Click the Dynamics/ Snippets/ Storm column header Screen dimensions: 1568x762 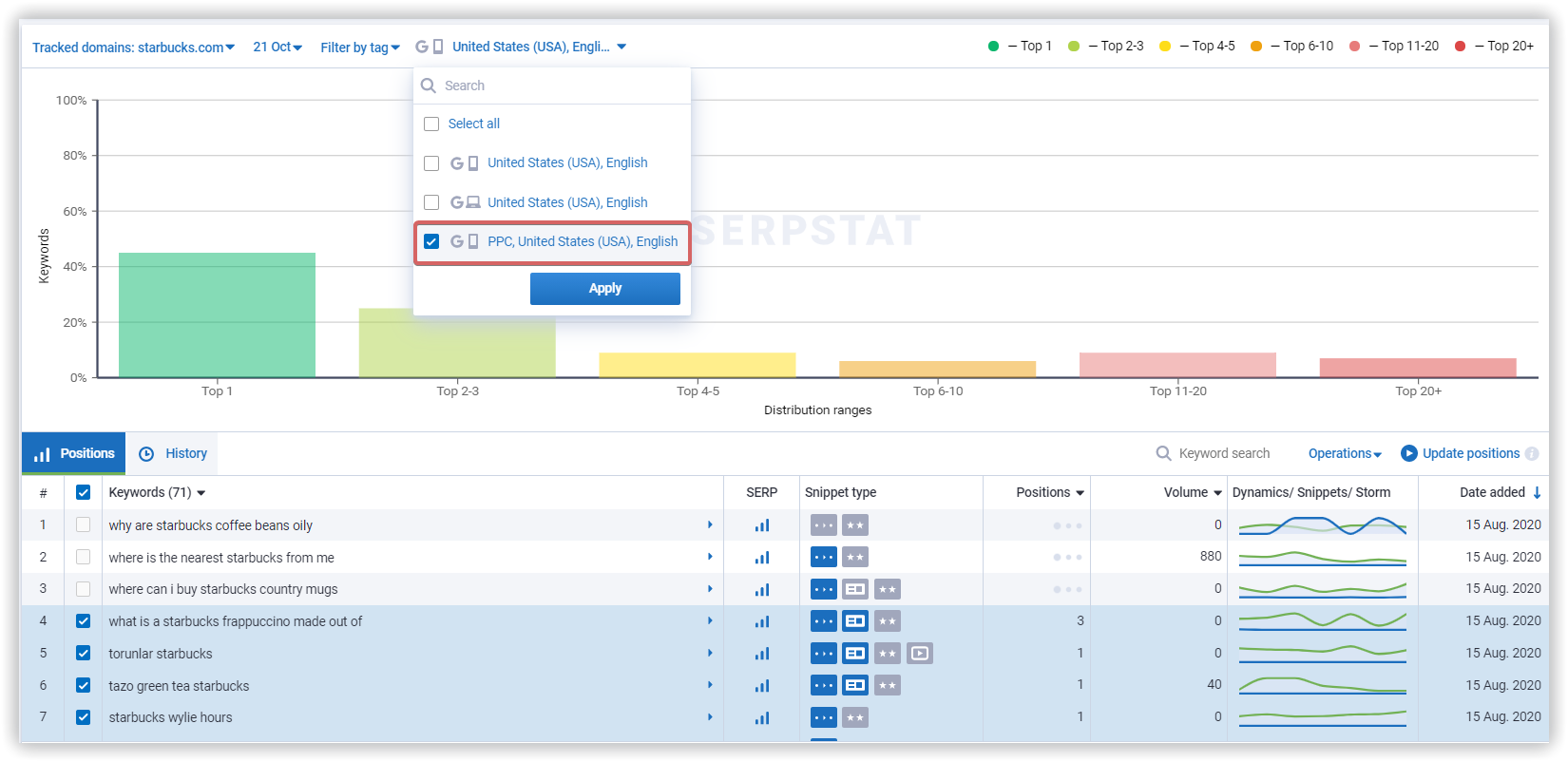1311,492
